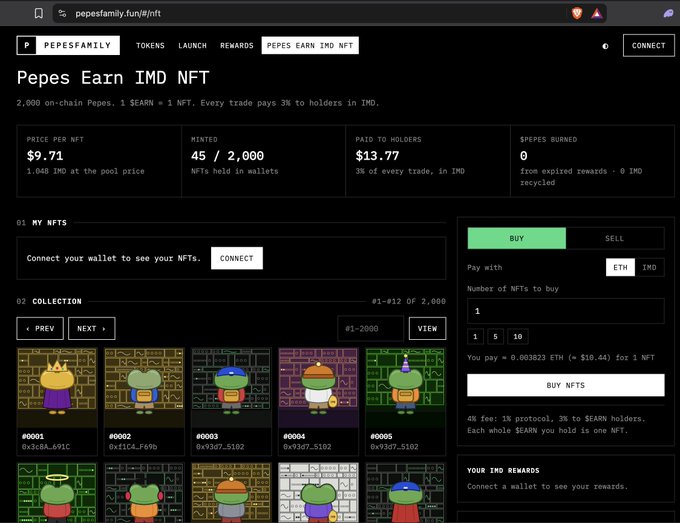
Task: Navigate to REWARDS
Action: coord(237,46)
